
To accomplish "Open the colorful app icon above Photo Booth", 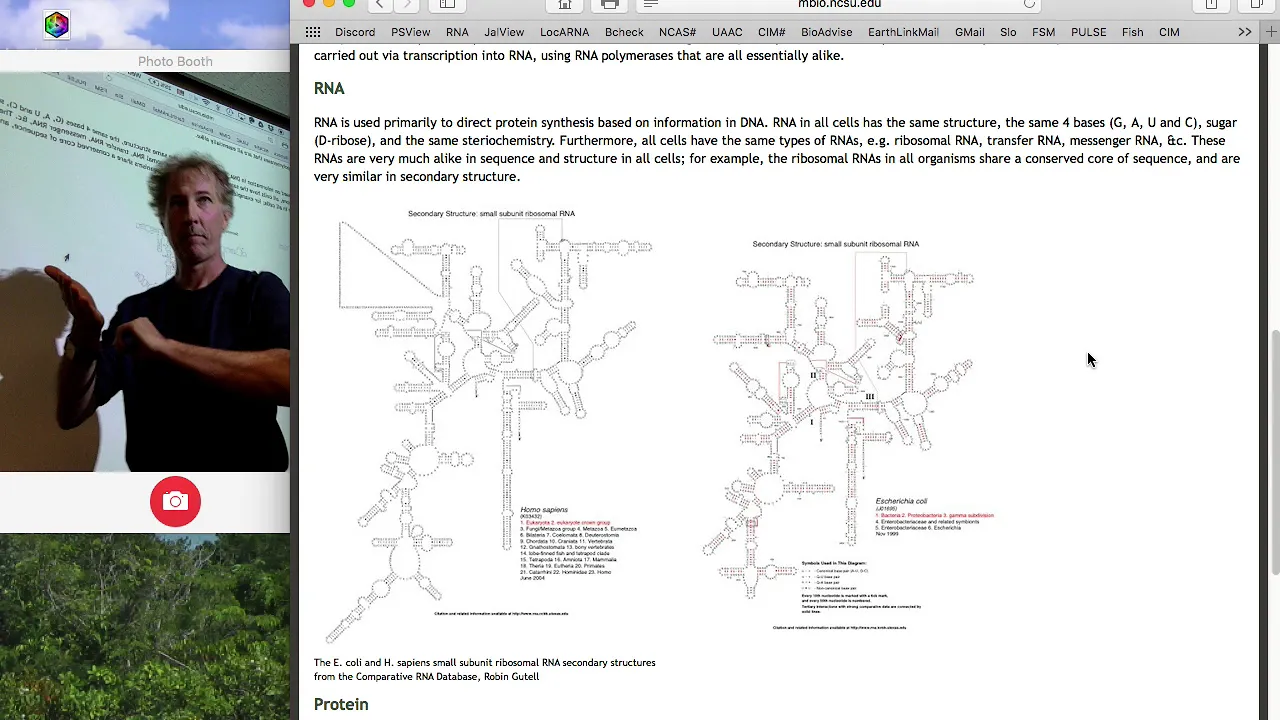I will [x=56, y=25].
